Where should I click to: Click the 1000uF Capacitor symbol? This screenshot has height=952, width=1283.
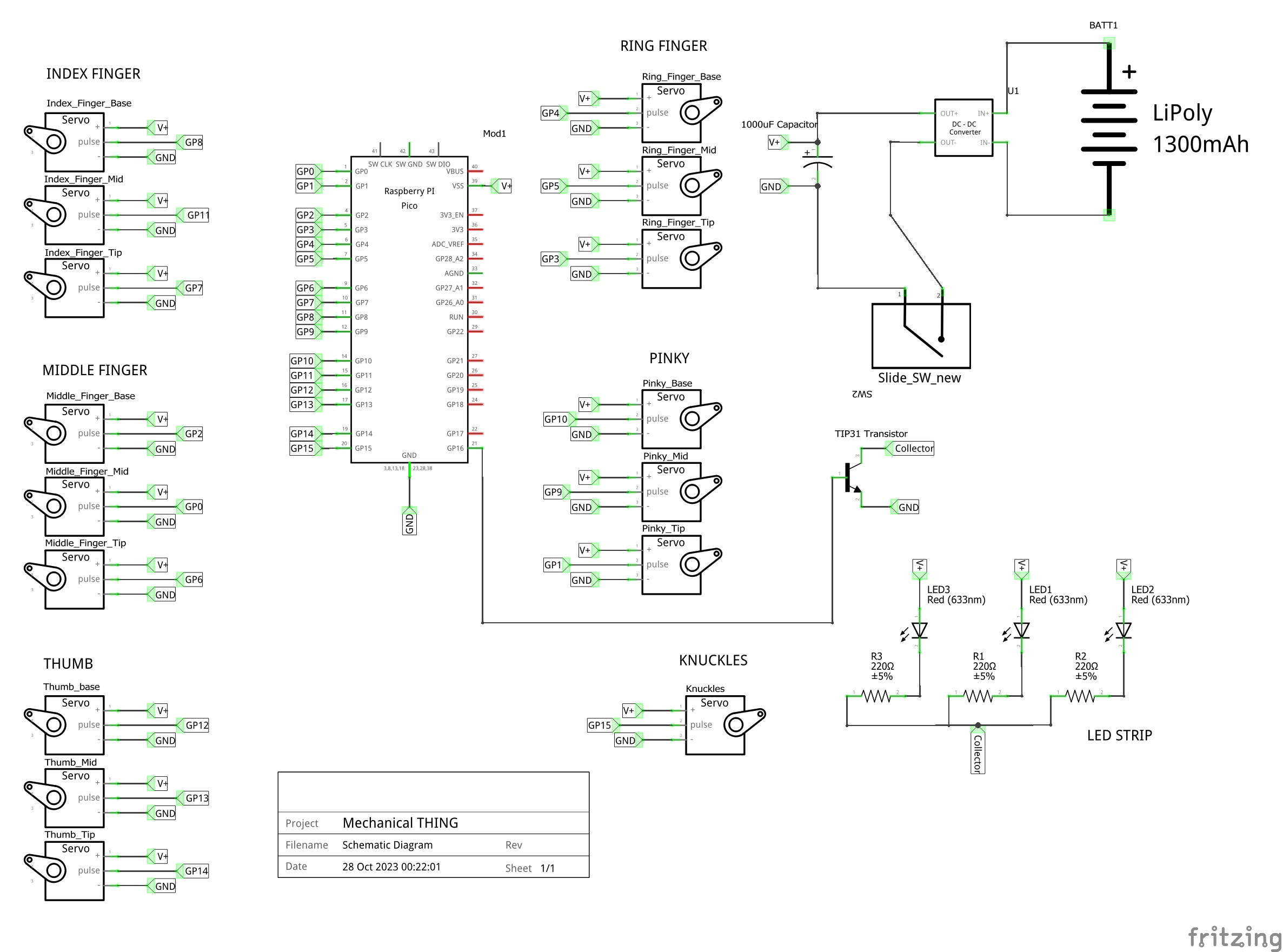pos(819,161)
